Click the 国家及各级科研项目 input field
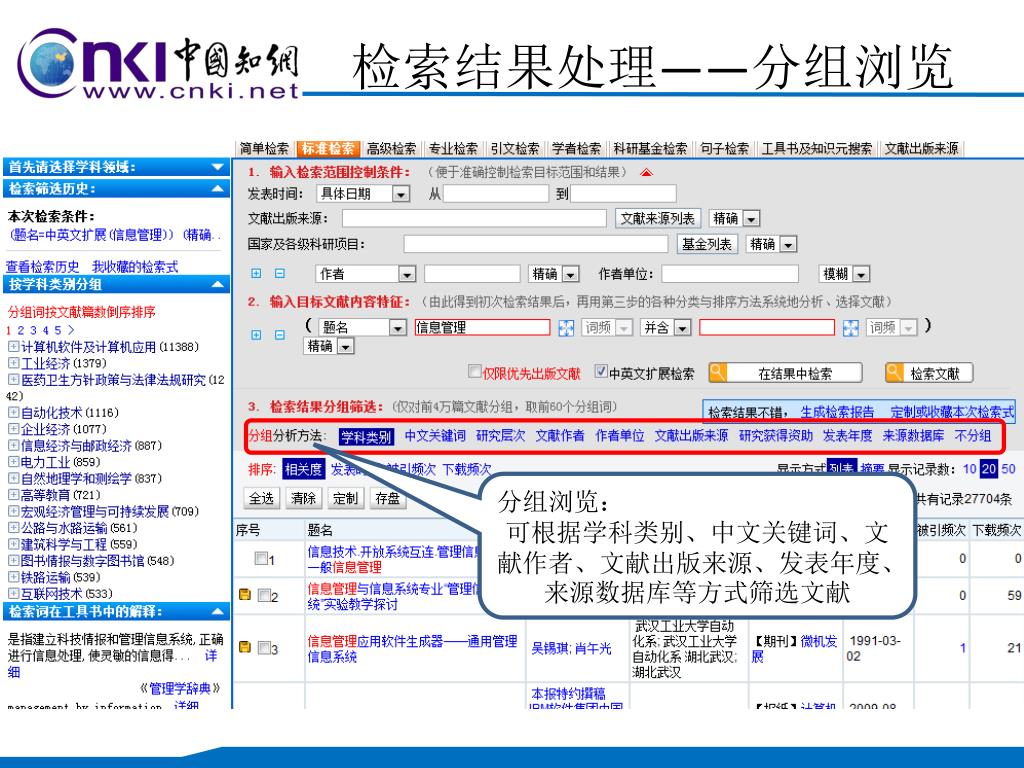This screenshot has width=1024, height=768. pos(538,243)
